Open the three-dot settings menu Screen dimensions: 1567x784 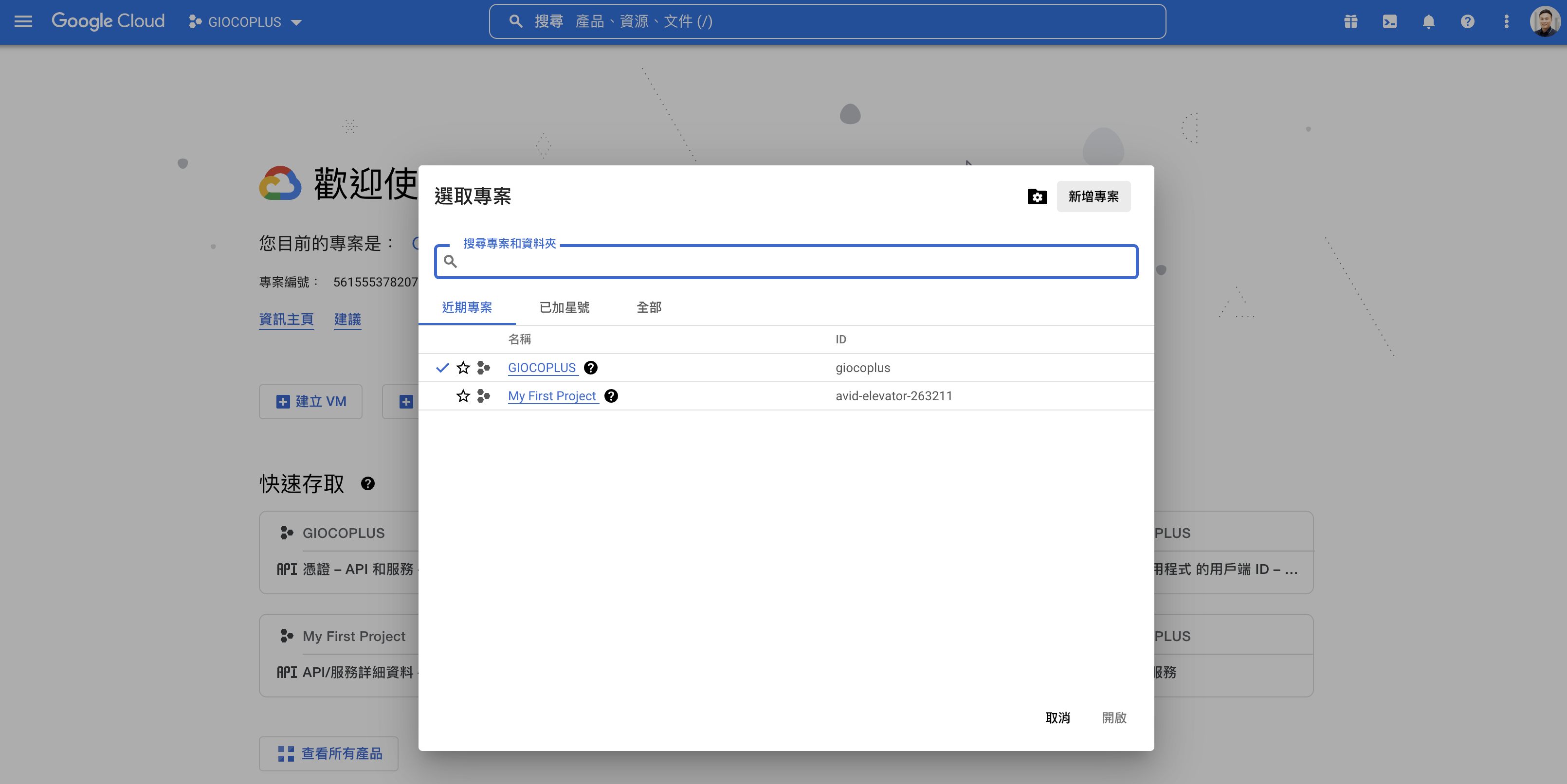coord(1506,22)
